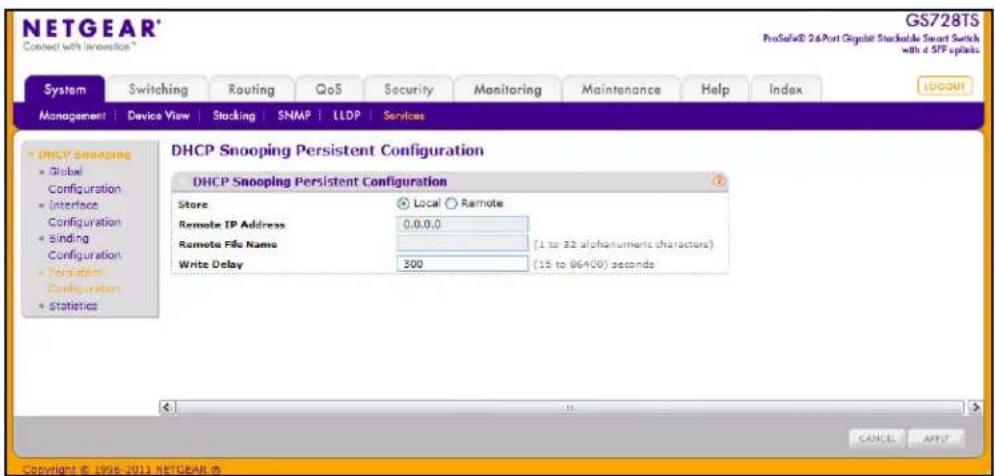Open the QoS tab

pos(329,90)
